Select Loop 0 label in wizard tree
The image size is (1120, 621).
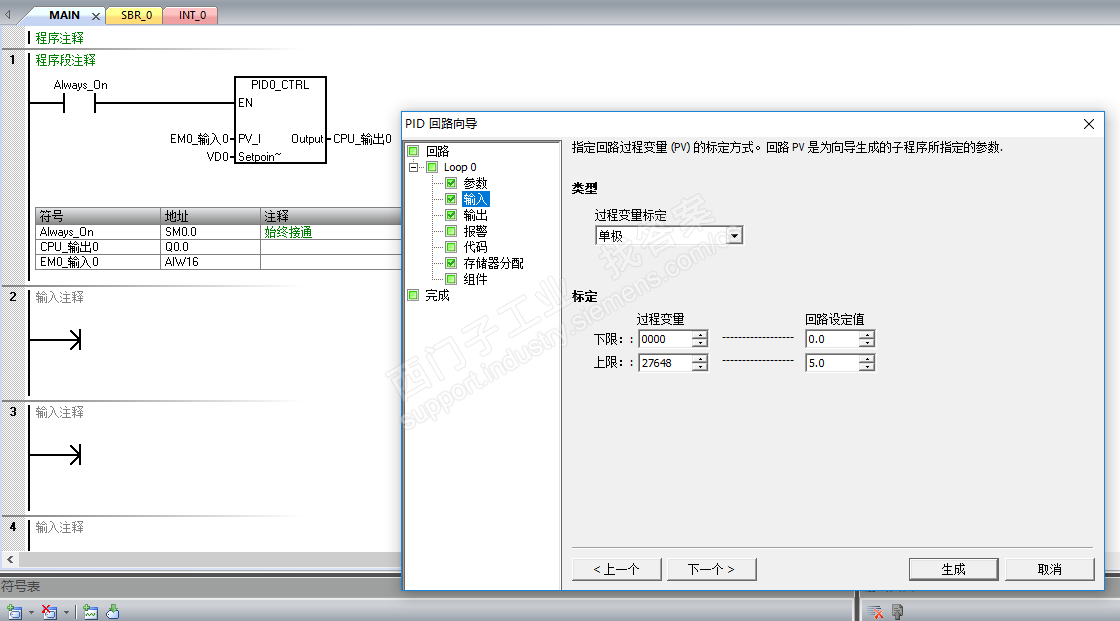tap(460, 167)
